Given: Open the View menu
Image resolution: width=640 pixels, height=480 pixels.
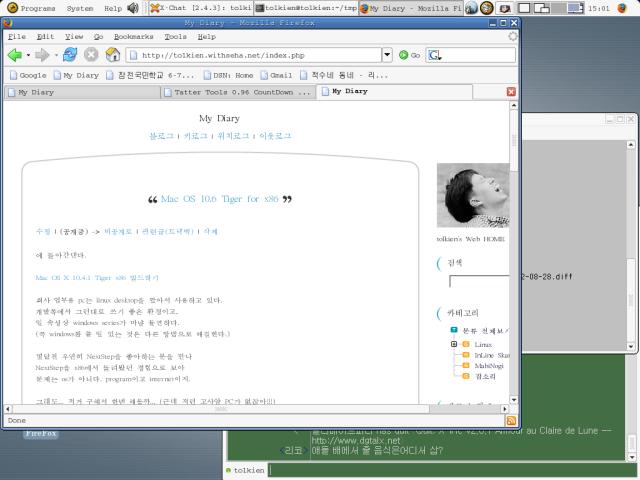Looking at the screenshot, I should (x=74, y=37).
